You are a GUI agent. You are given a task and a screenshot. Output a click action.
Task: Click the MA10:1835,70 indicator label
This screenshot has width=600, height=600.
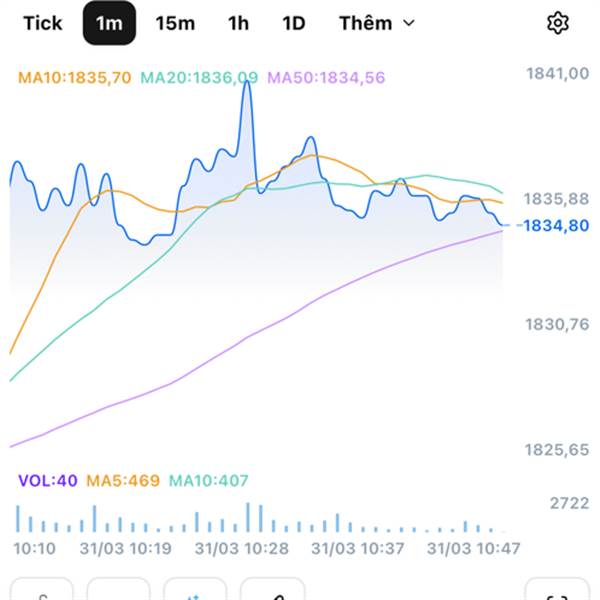75,77
